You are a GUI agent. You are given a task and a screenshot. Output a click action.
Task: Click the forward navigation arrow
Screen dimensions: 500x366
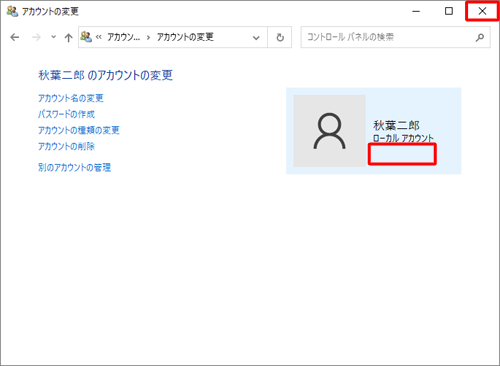(36, 37)
